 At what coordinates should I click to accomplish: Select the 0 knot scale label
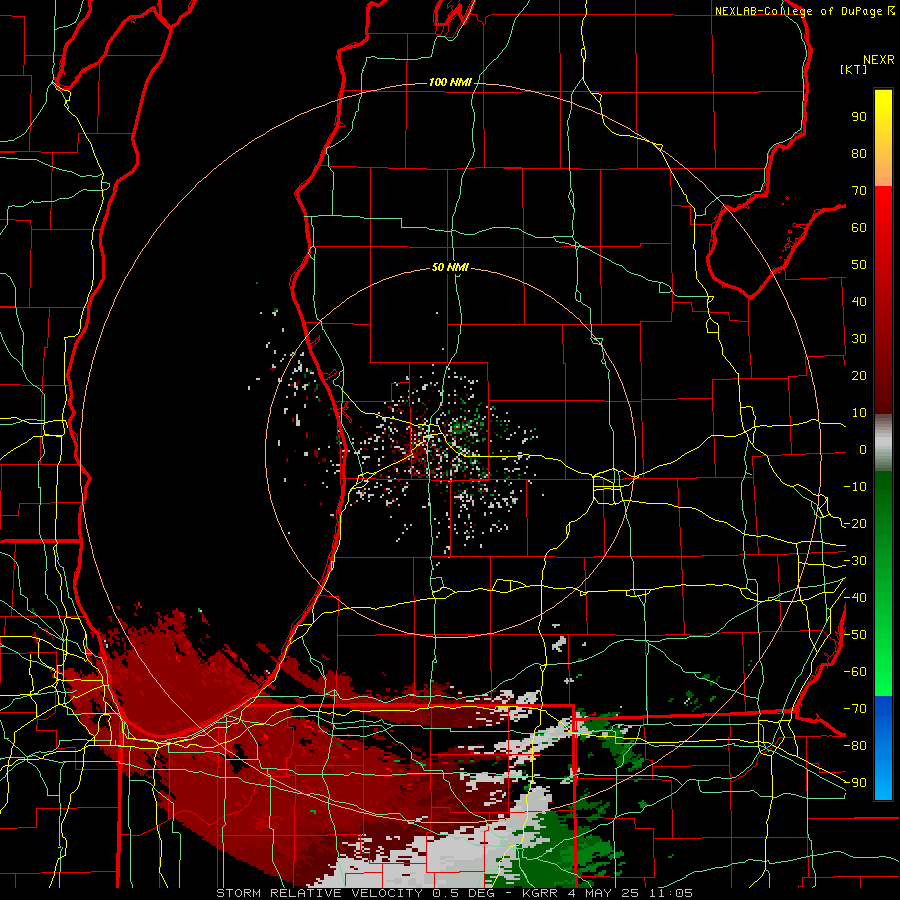[863, 450]
